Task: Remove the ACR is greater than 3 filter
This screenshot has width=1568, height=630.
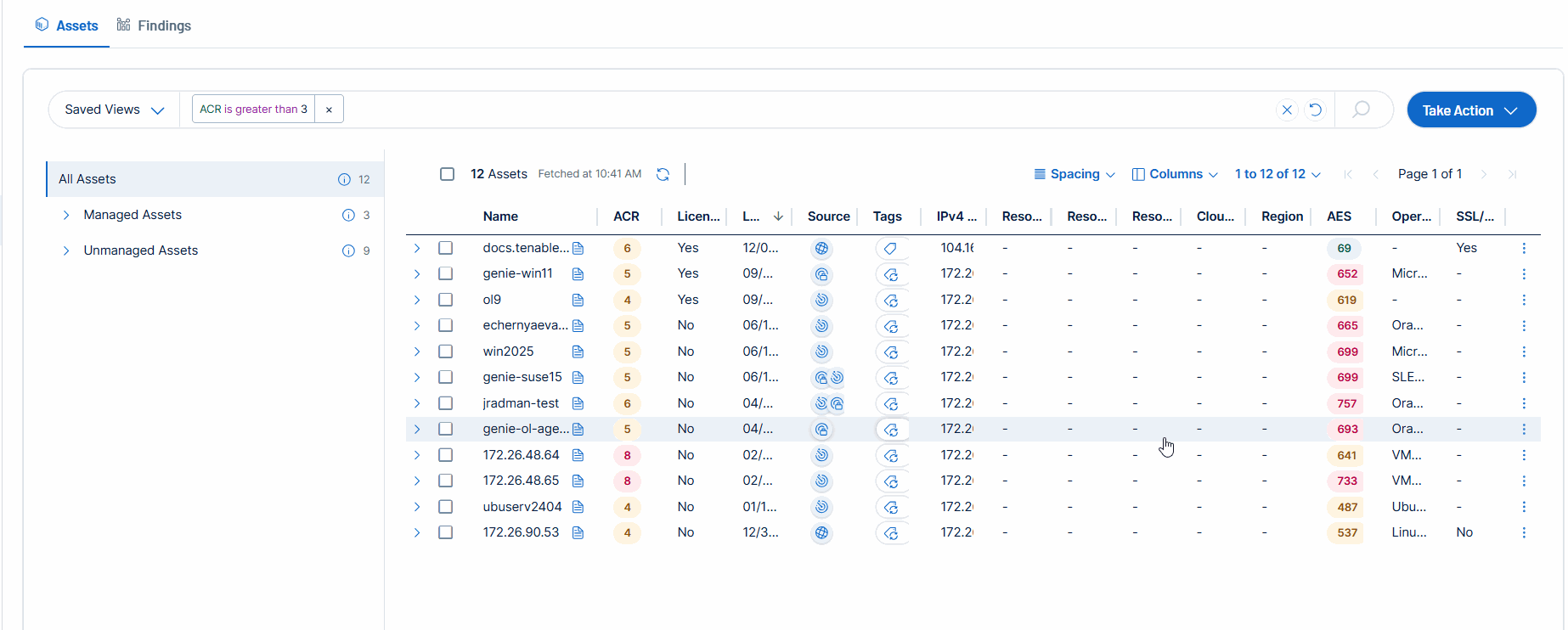Action: (x=329, y=110)
